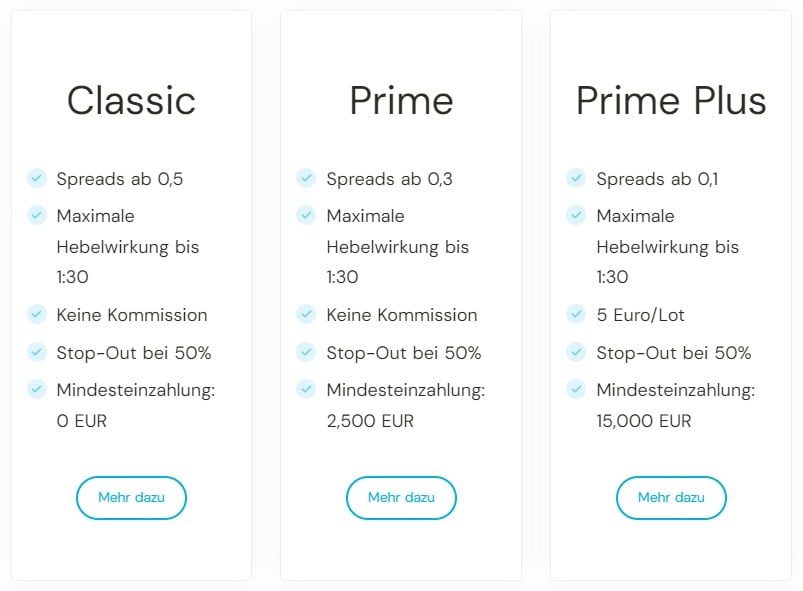The width and height of the screenshot is (803, 591).
Task: Click the checkmark beside Prime Plus Maximale Hebelwirkung
Action: [x=576, y=214]
